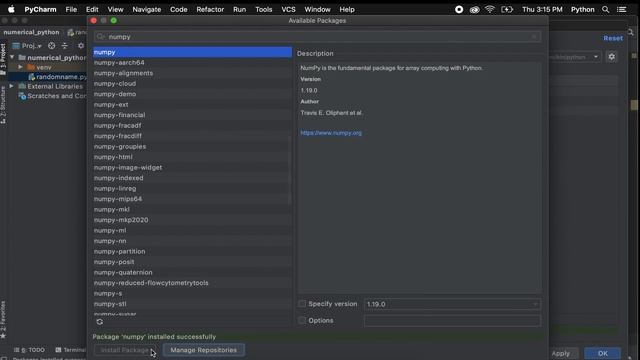Collapse the numerical_python project folder
The height and width of the screenshot is (360, 640).
[x=12, y=58]
